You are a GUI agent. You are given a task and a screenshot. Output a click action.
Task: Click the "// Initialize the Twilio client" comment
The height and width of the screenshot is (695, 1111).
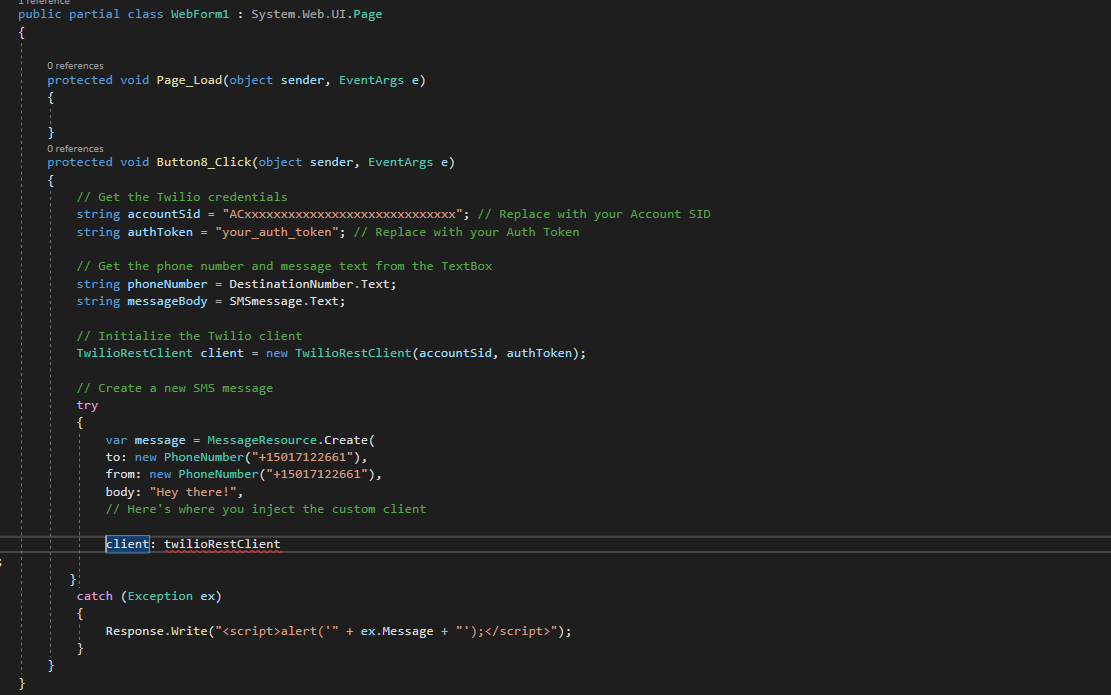pos(189,336)
